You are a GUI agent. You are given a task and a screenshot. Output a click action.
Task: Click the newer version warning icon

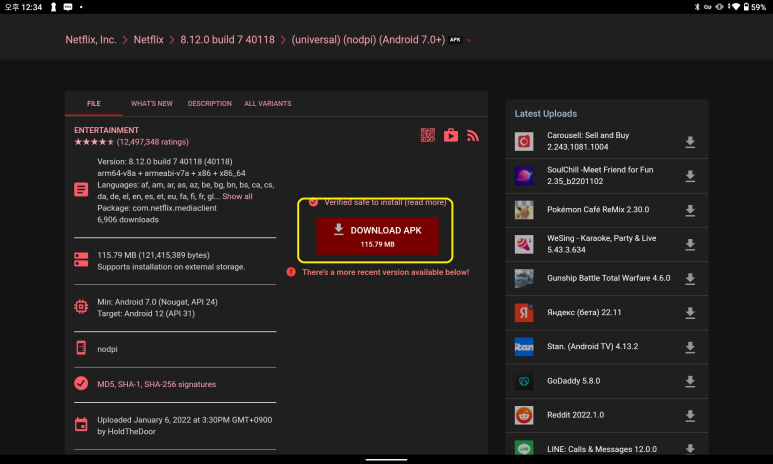[x=291, y=272]
